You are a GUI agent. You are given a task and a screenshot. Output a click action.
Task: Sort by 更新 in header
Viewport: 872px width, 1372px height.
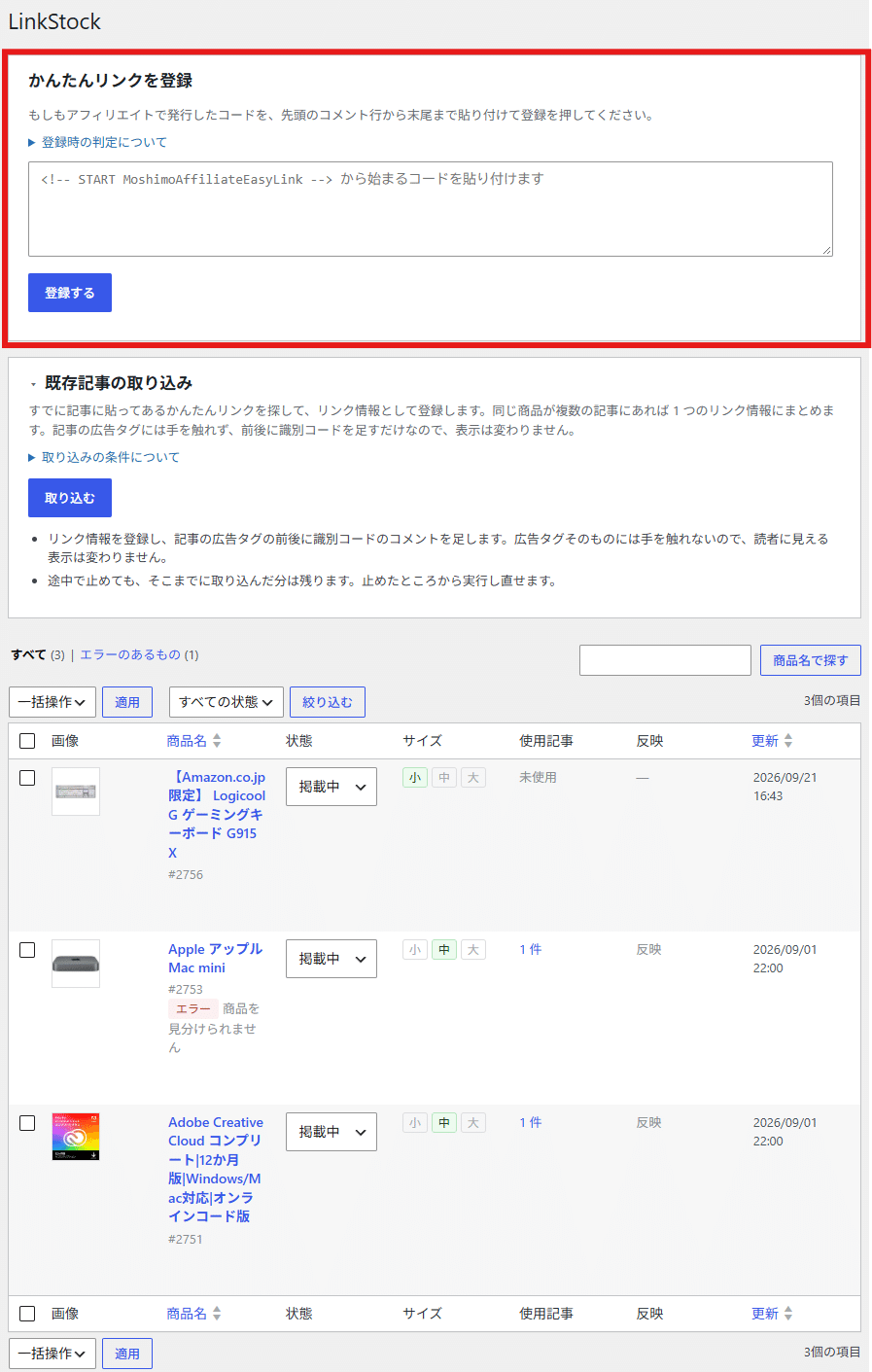(x=772, y=741)
